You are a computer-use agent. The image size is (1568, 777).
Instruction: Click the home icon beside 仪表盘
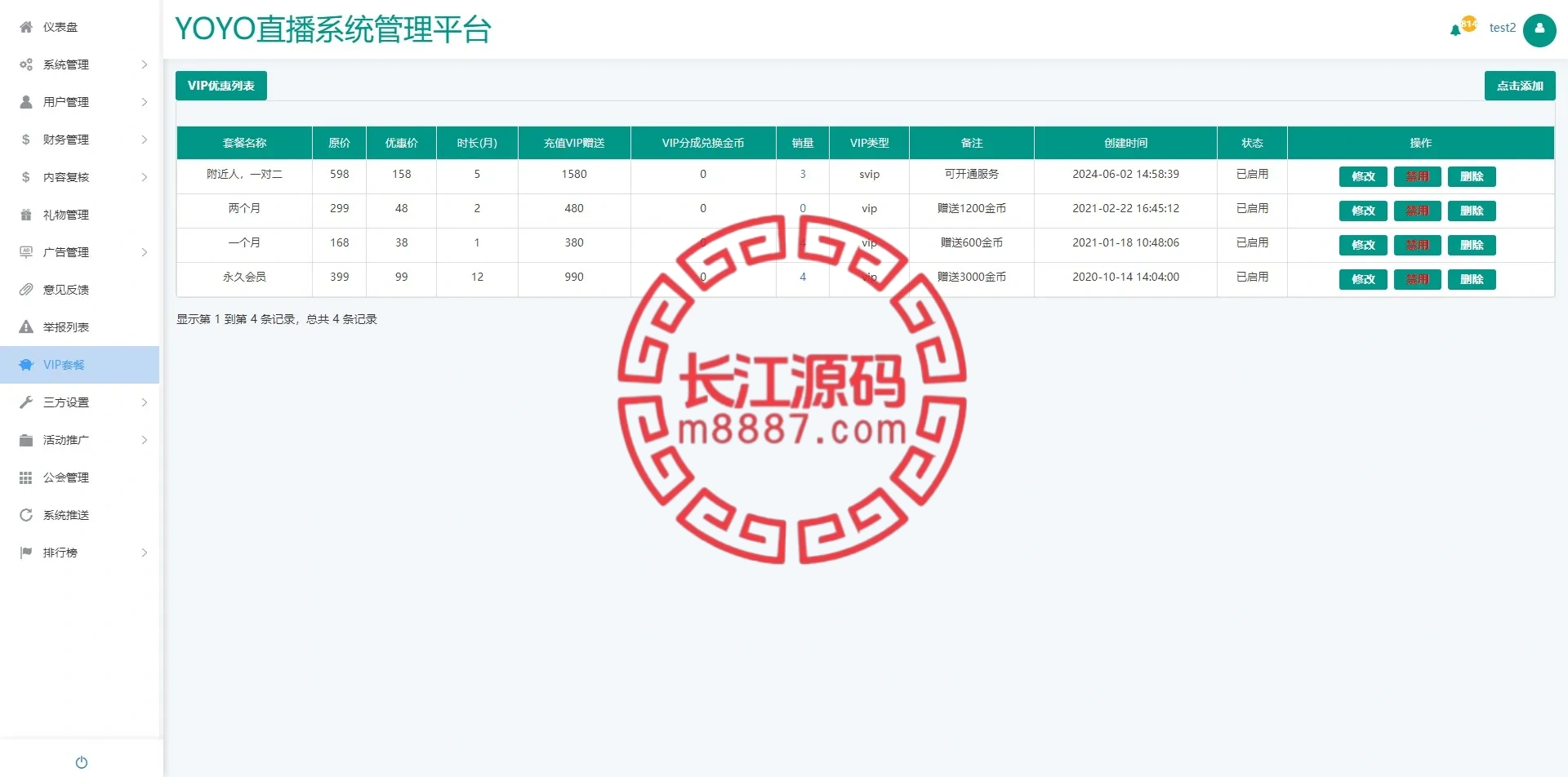point(26,27)
